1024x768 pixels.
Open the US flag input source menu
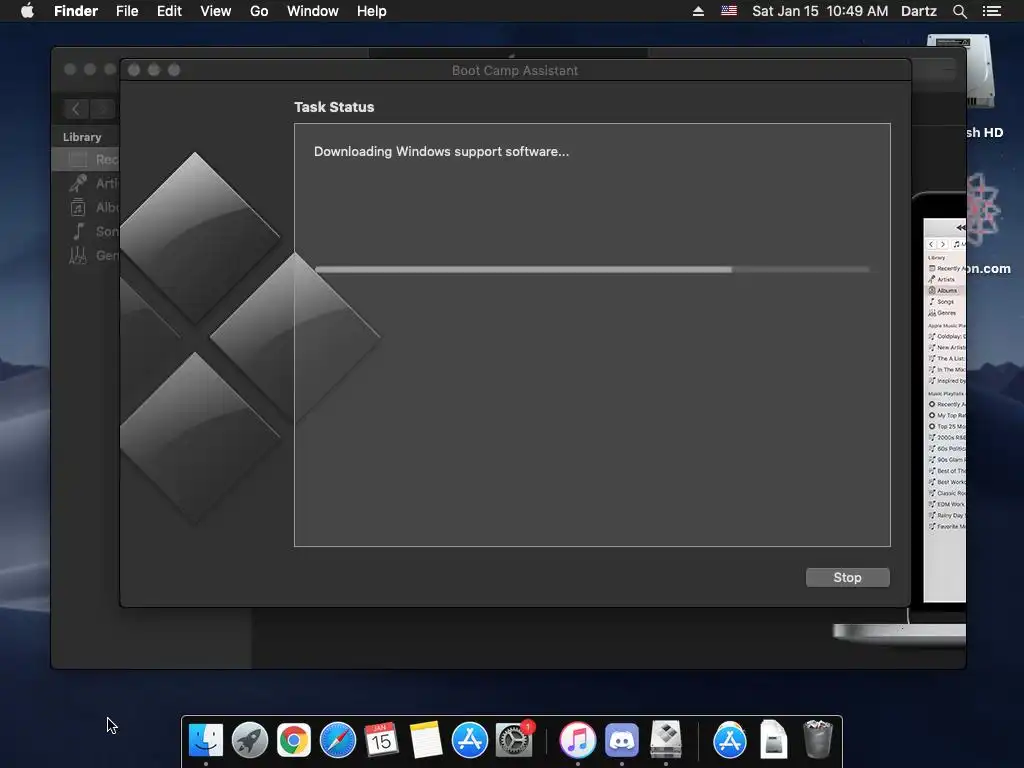coord(729,11)
